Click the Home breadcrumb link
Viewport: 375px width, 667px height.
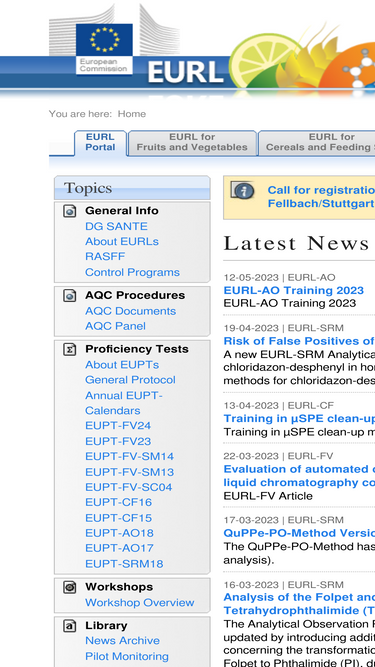point(132,114)
